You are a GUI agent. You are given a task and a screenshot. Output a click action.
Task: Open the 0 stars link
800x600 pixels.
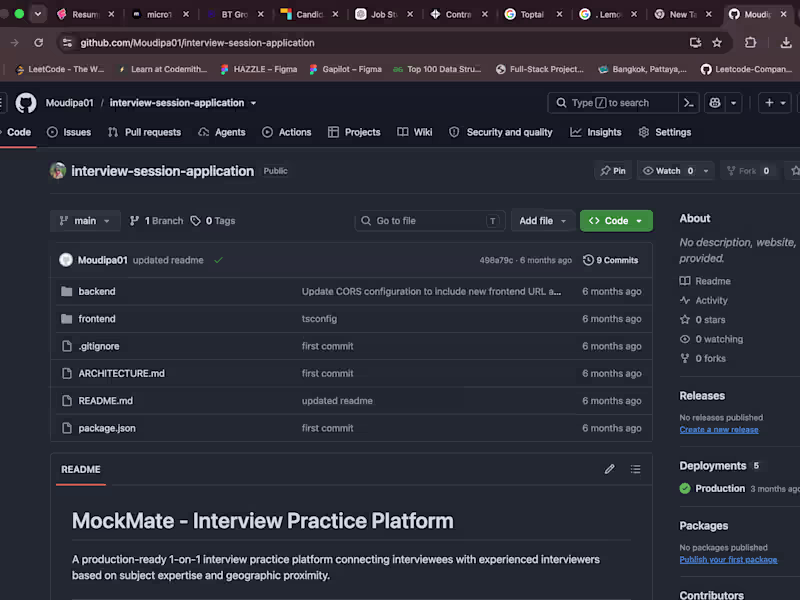pyautogui.click(x=703, y=320)
